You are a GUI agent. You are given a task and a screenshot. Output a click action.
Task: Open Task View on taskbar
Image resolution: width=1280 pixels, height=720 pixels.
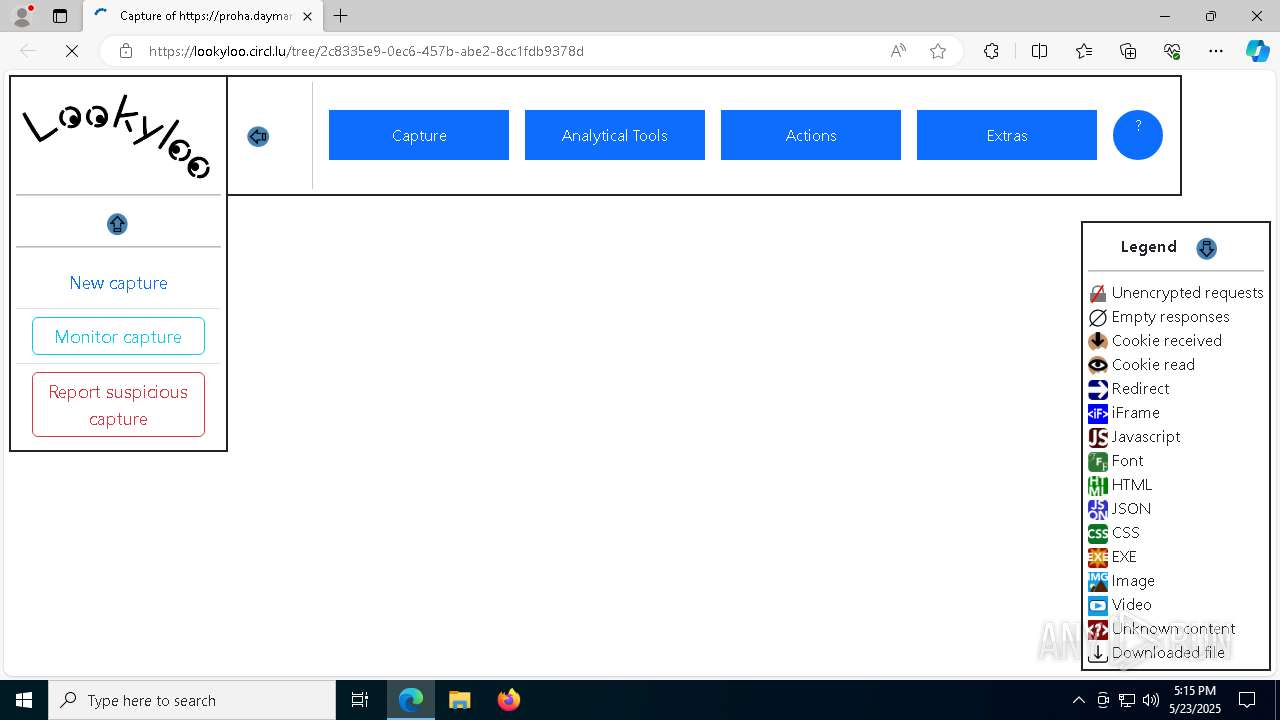coord(360,700)
